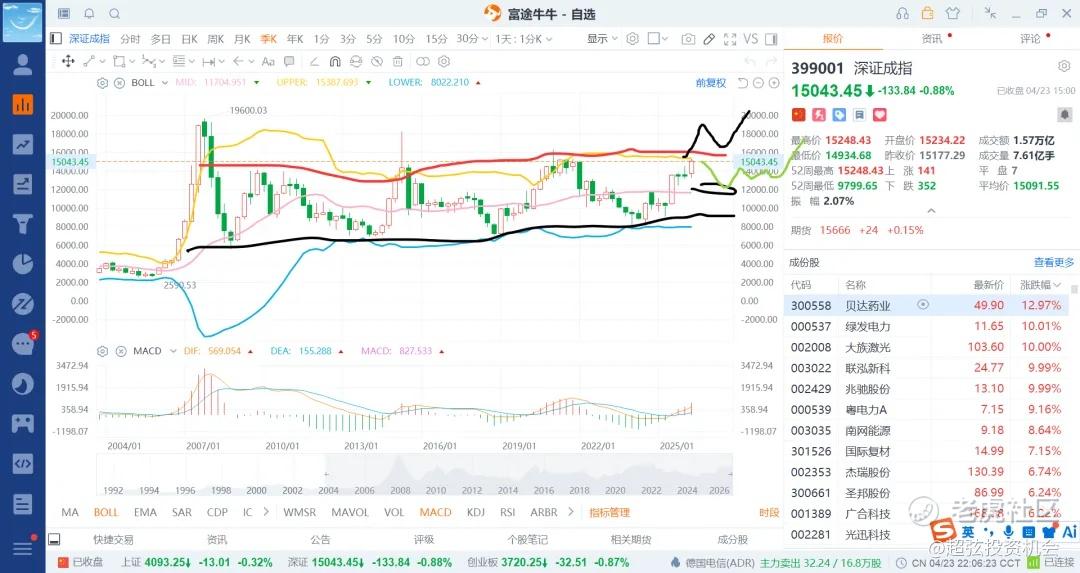Toggle the hide drawings eye-slash icon
1080x573 pixels.
[x=377, y=61]
